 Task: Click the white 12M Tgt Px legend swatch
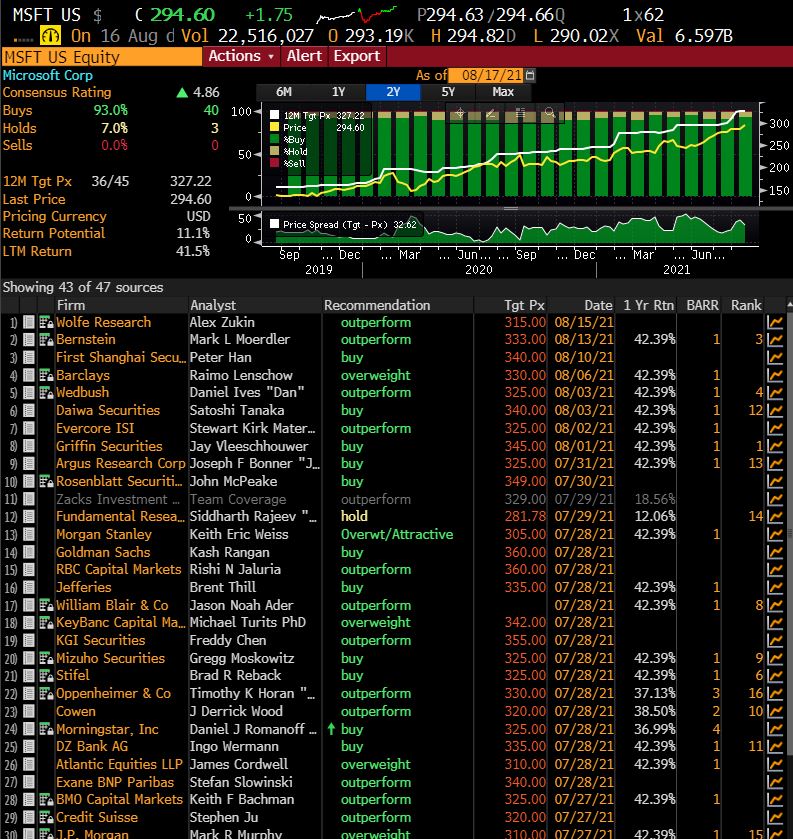click(x=274, y=115)
